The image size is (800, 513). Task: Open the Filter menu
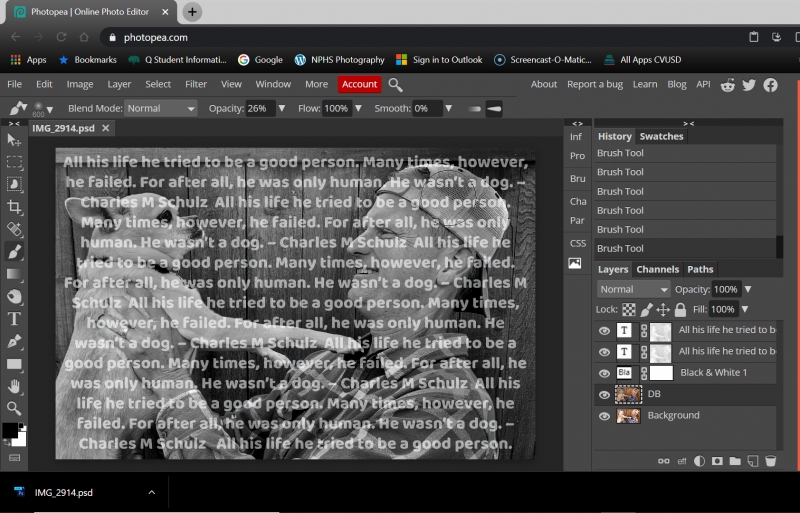[x=196, y=85]
